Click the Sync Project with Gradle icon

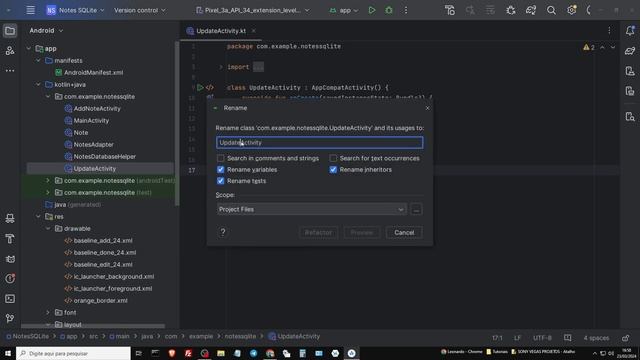pos(531,10)
